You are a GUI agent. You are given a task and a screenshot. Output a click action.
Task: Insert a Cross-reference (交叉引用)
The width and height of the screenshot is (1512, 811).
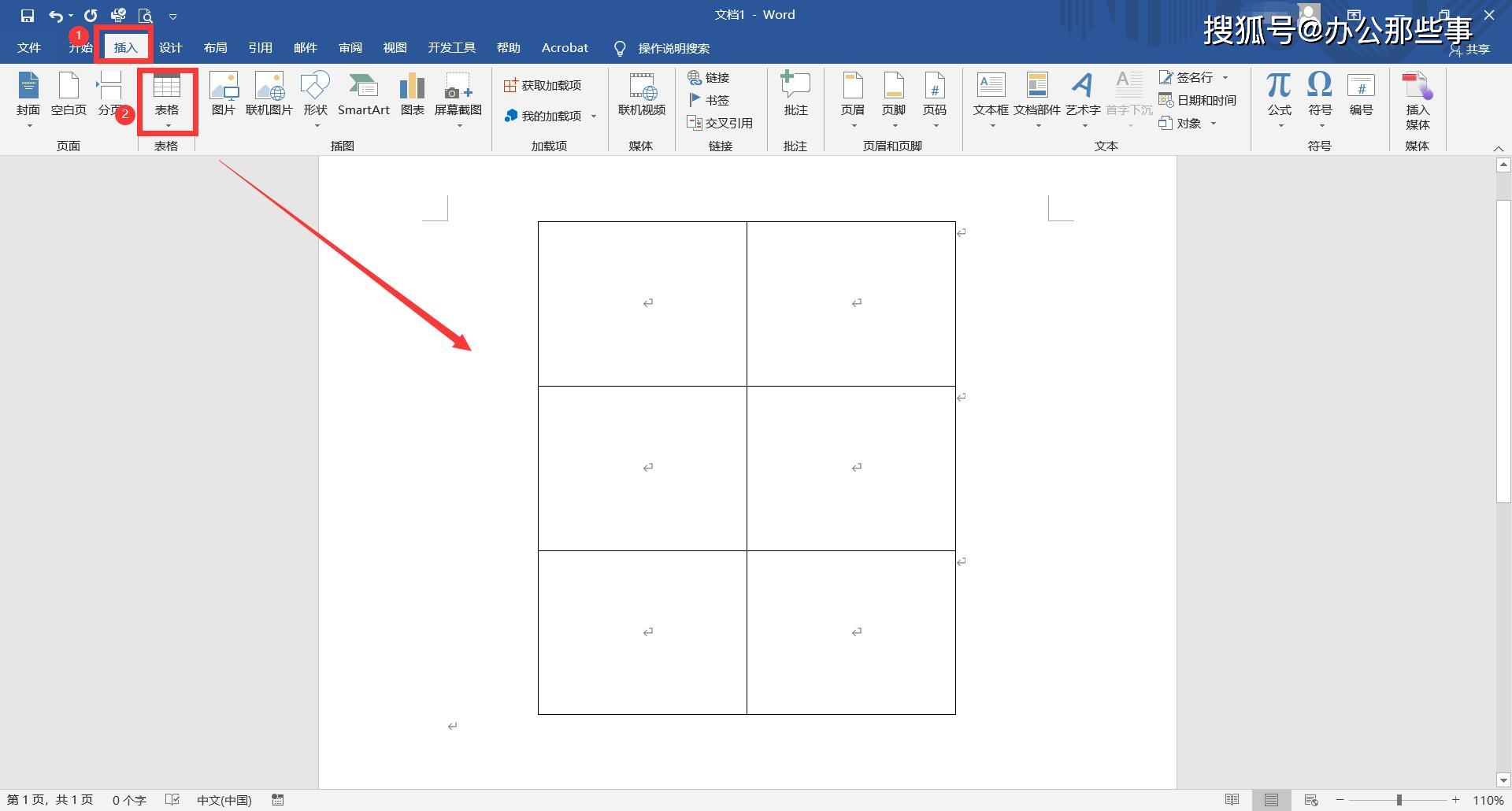720,123
